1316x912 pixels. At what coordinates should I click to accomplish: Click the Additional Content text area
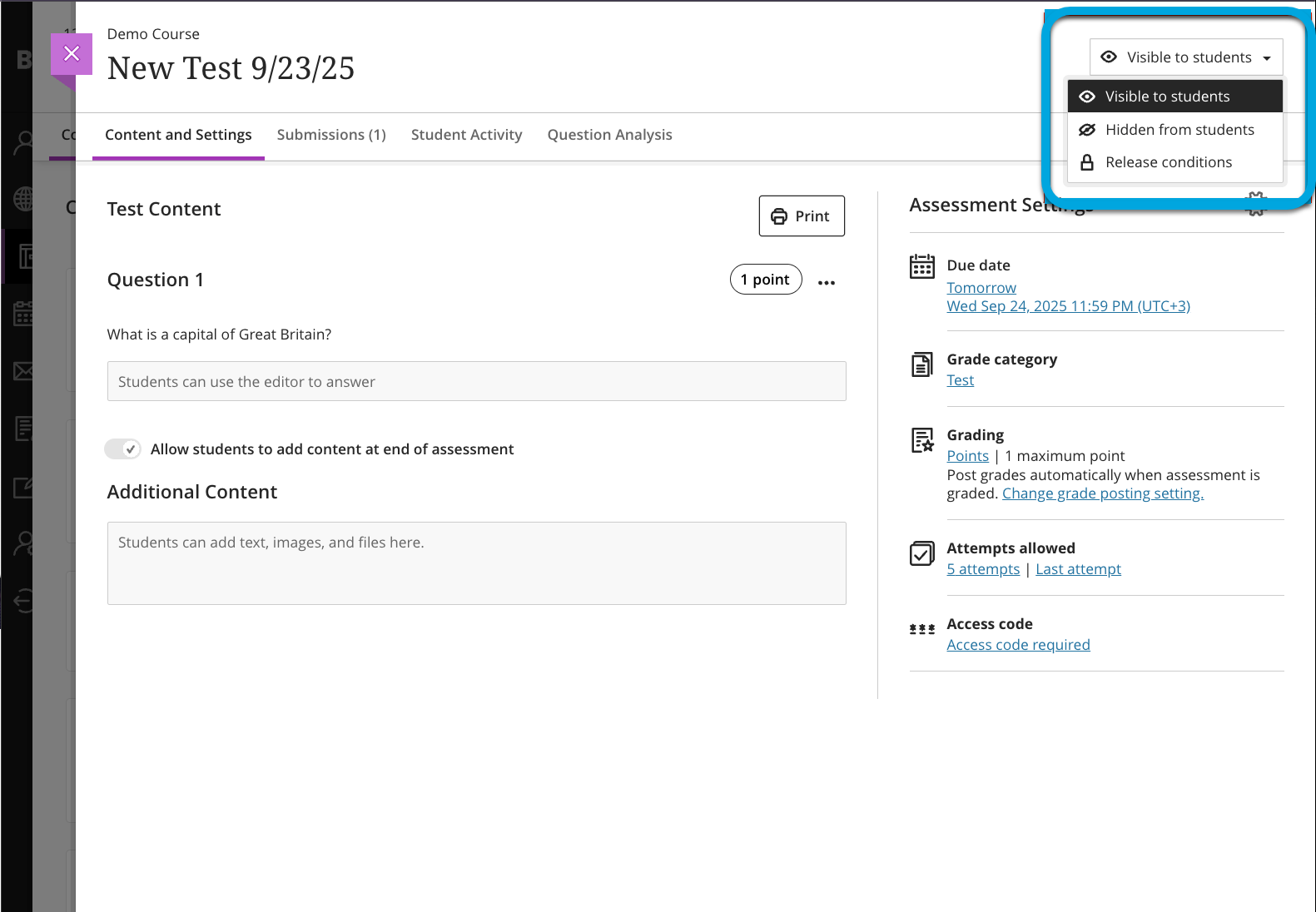476,563
